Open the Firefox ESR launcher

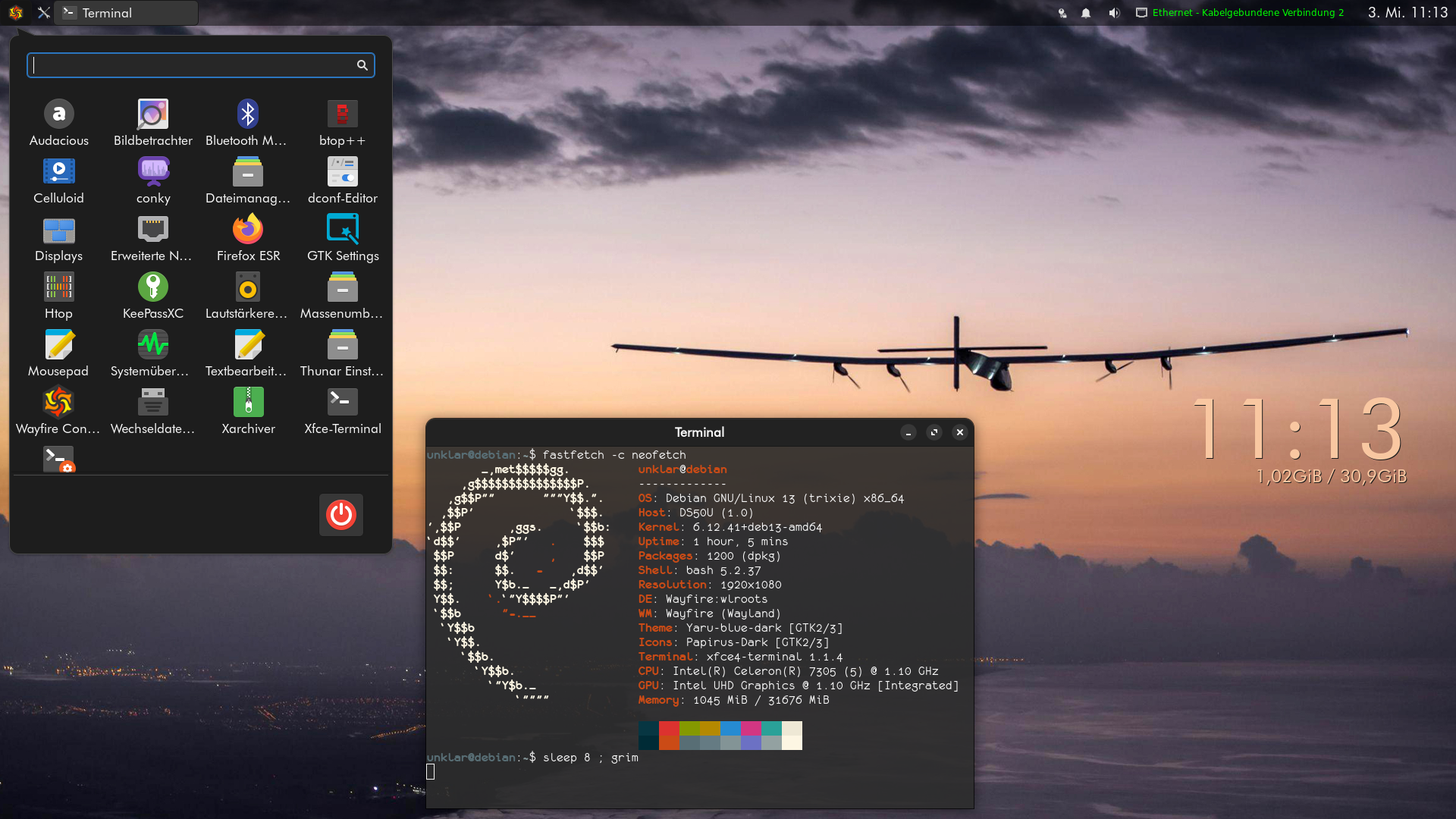(248, 230)
